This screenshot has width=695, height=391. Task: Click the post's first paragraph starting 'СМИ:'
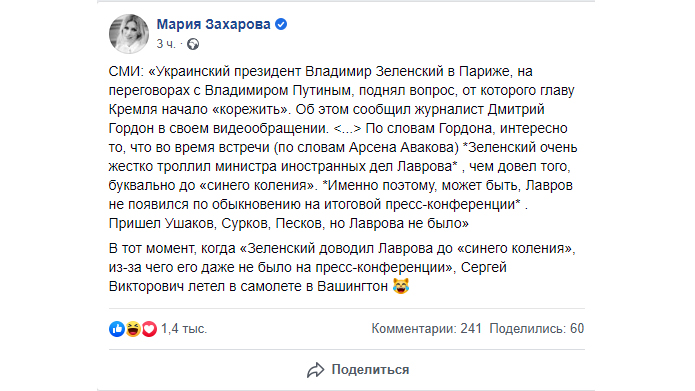point(343,147)
